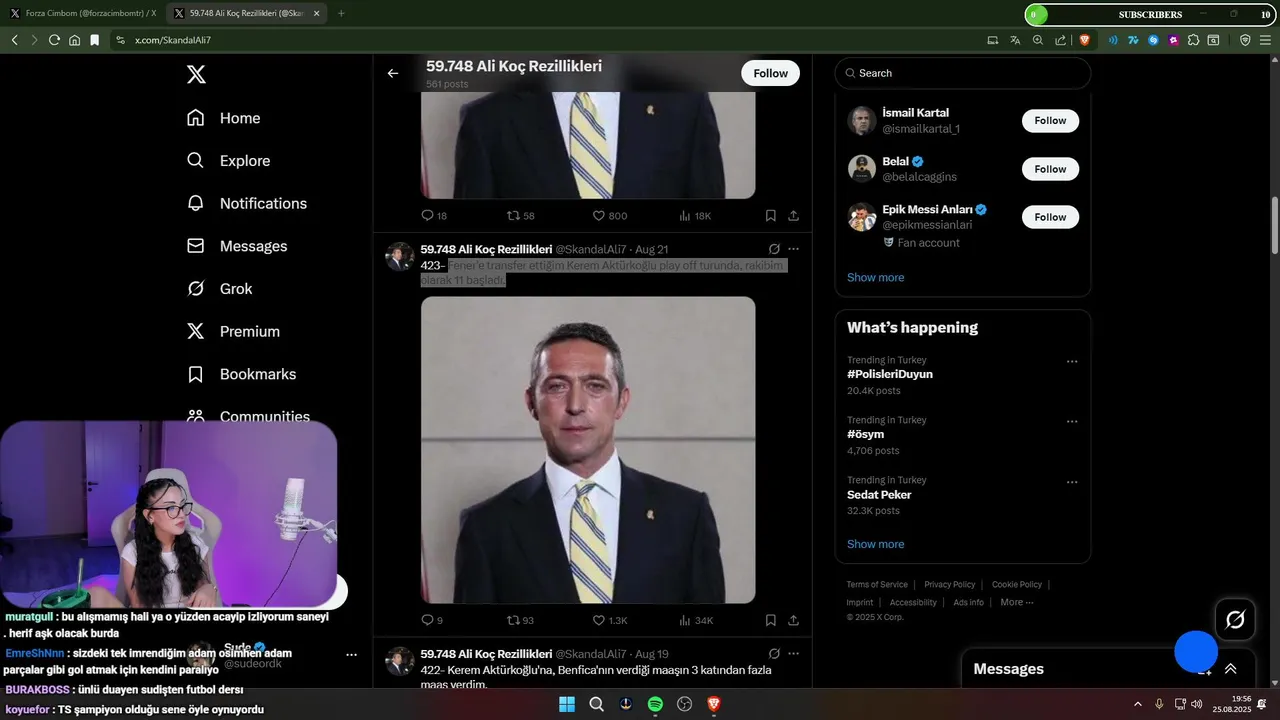
Task: Open footer More options
Action: tap(1016, 602)
